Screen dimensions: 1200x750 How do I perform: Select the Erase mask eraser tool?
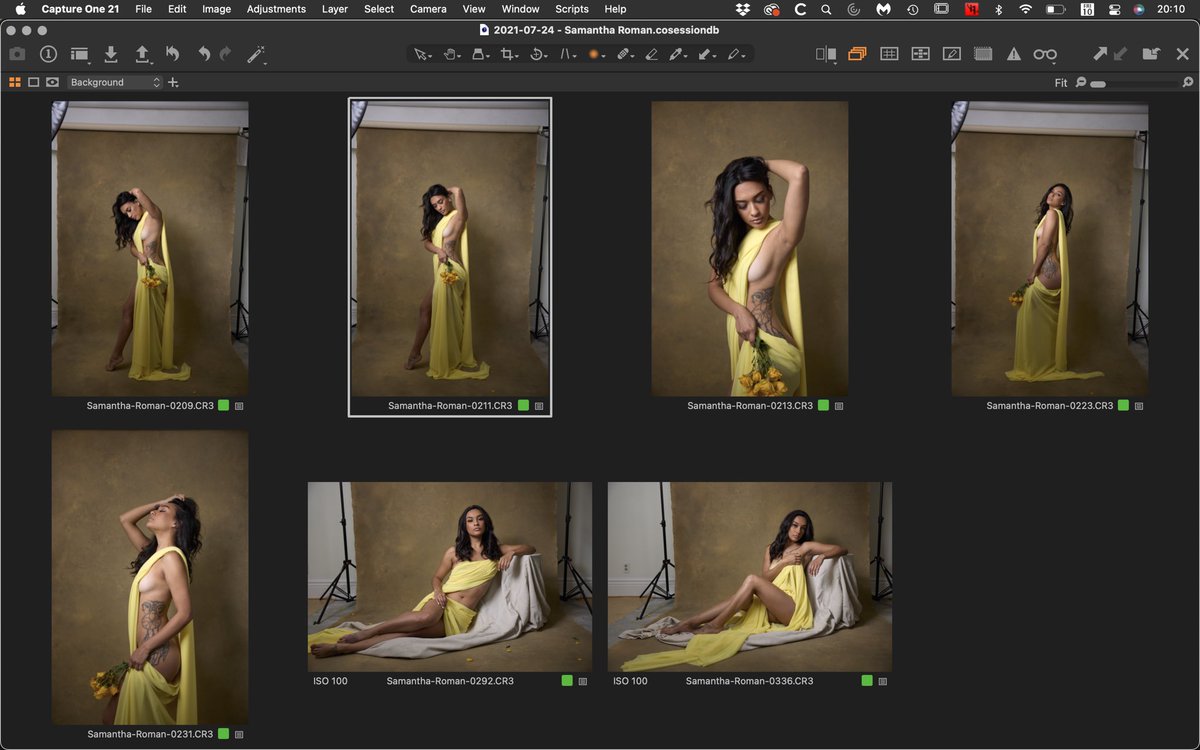pos(652,55)
